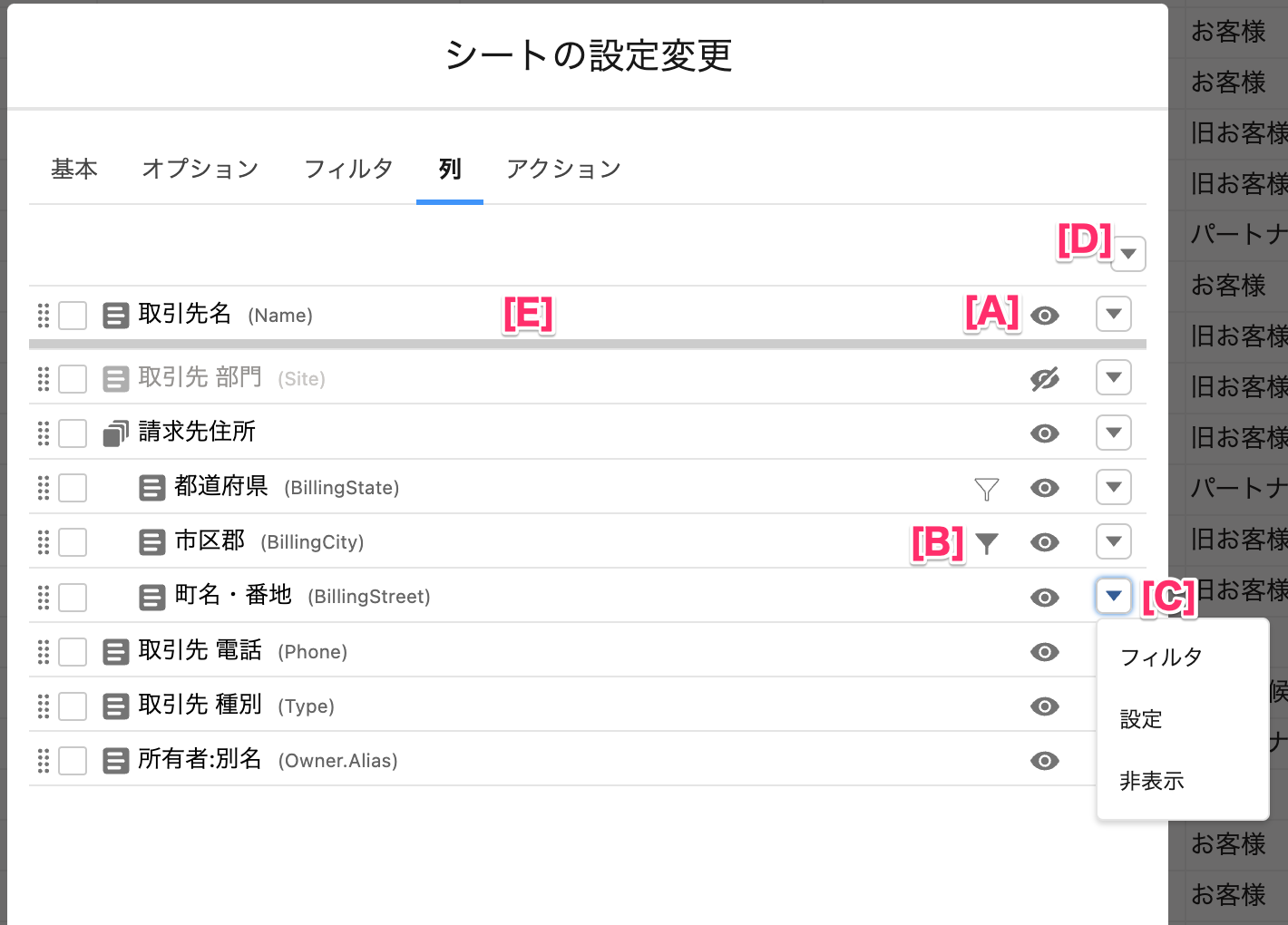Switch to the フィルタ tab

point(348,169)
